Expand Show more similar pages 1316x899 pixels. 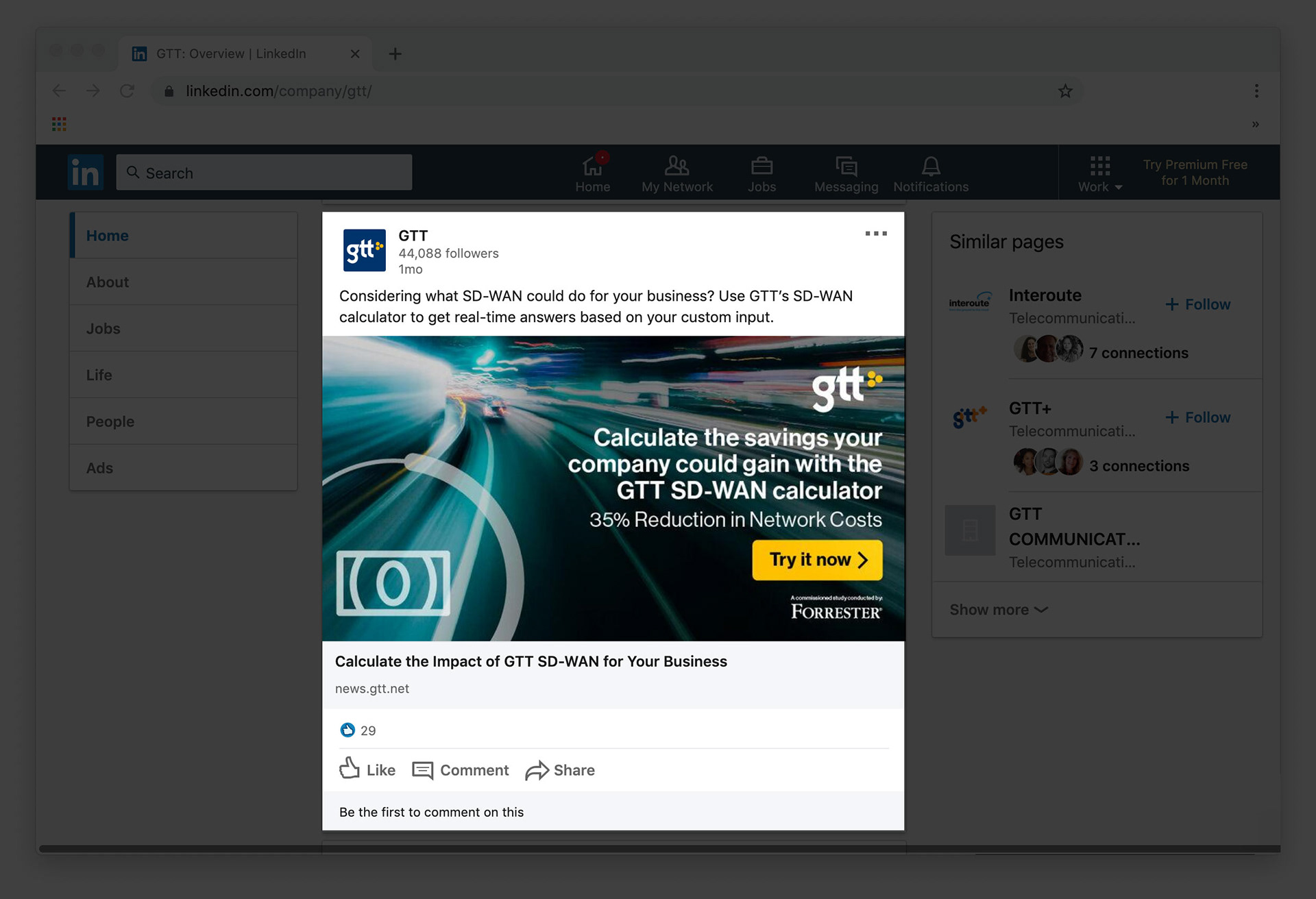click(999, 610)
